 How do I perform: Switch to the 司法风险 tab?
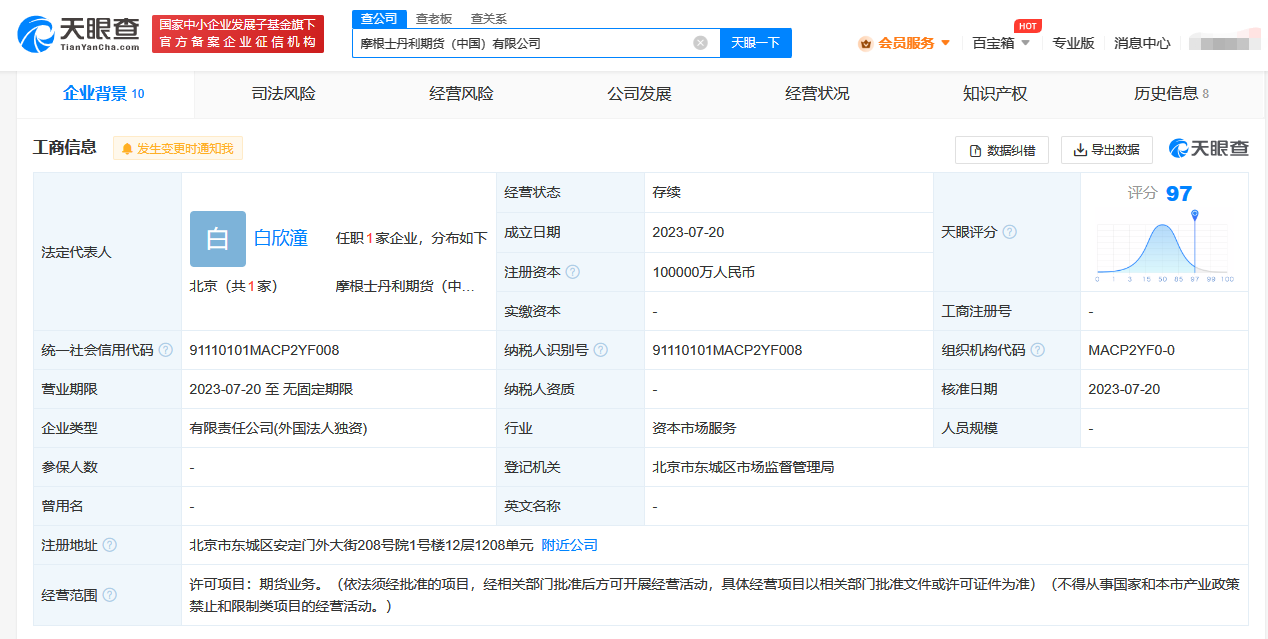(283, 94)
